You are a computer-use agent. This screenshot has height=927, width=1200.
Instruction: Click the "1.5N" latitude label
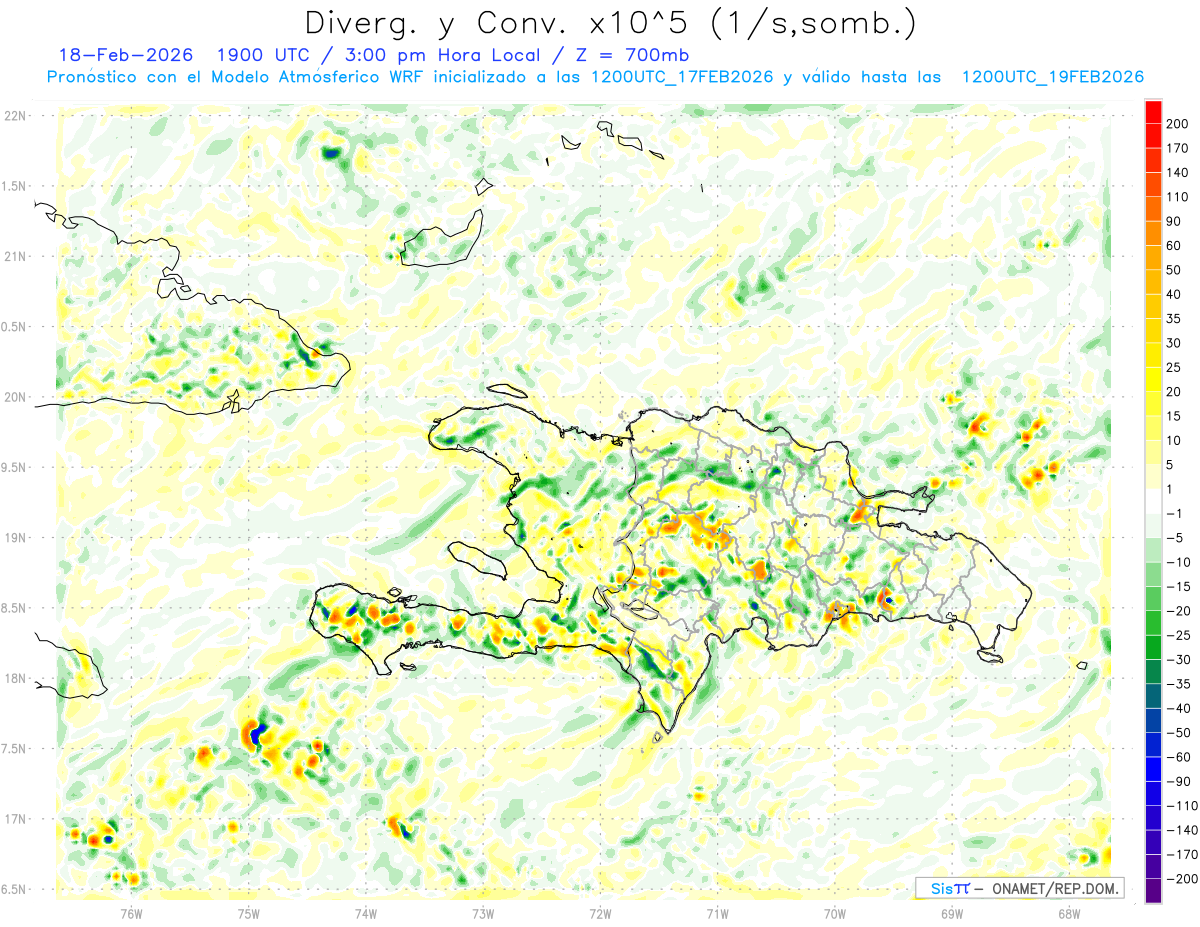(x=14, y=186)
